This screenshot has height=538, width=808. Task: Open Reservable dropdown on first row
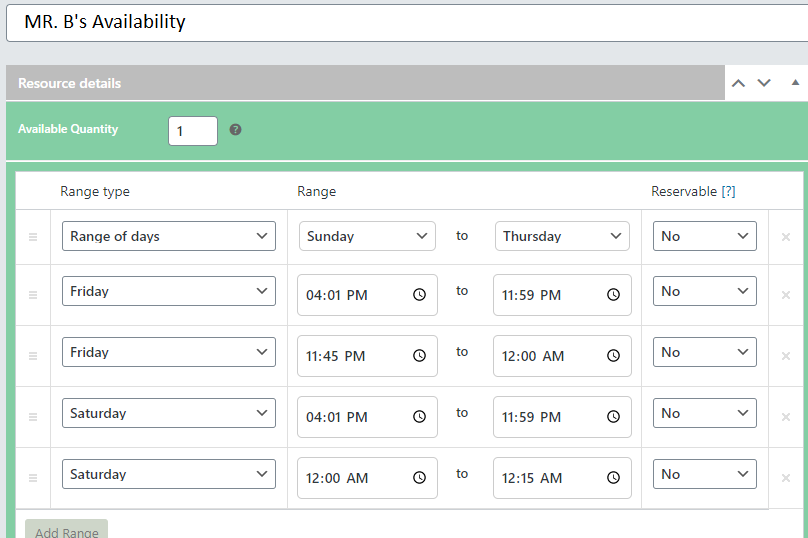[704, 236]
